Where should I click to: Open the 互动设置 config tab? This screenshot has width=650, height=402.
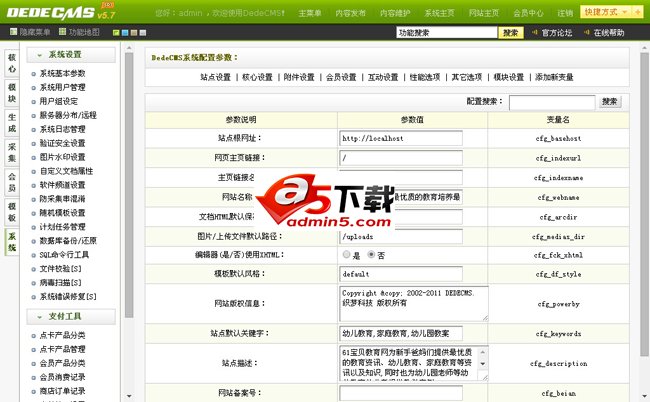pyautogui.click(x=383, y=77)
